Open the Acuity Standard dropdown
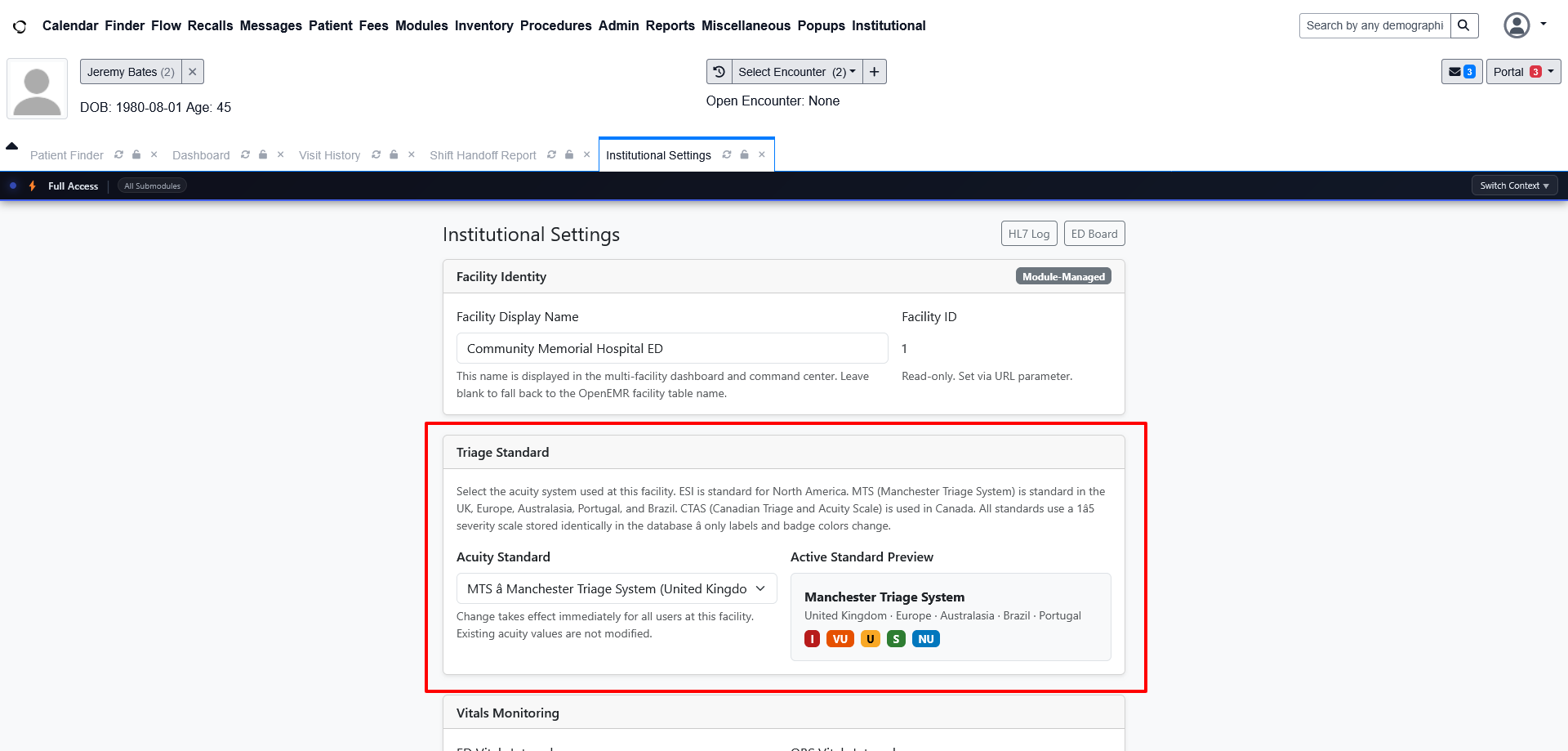This screenshot has width=1568, height=751. (616, 588)
